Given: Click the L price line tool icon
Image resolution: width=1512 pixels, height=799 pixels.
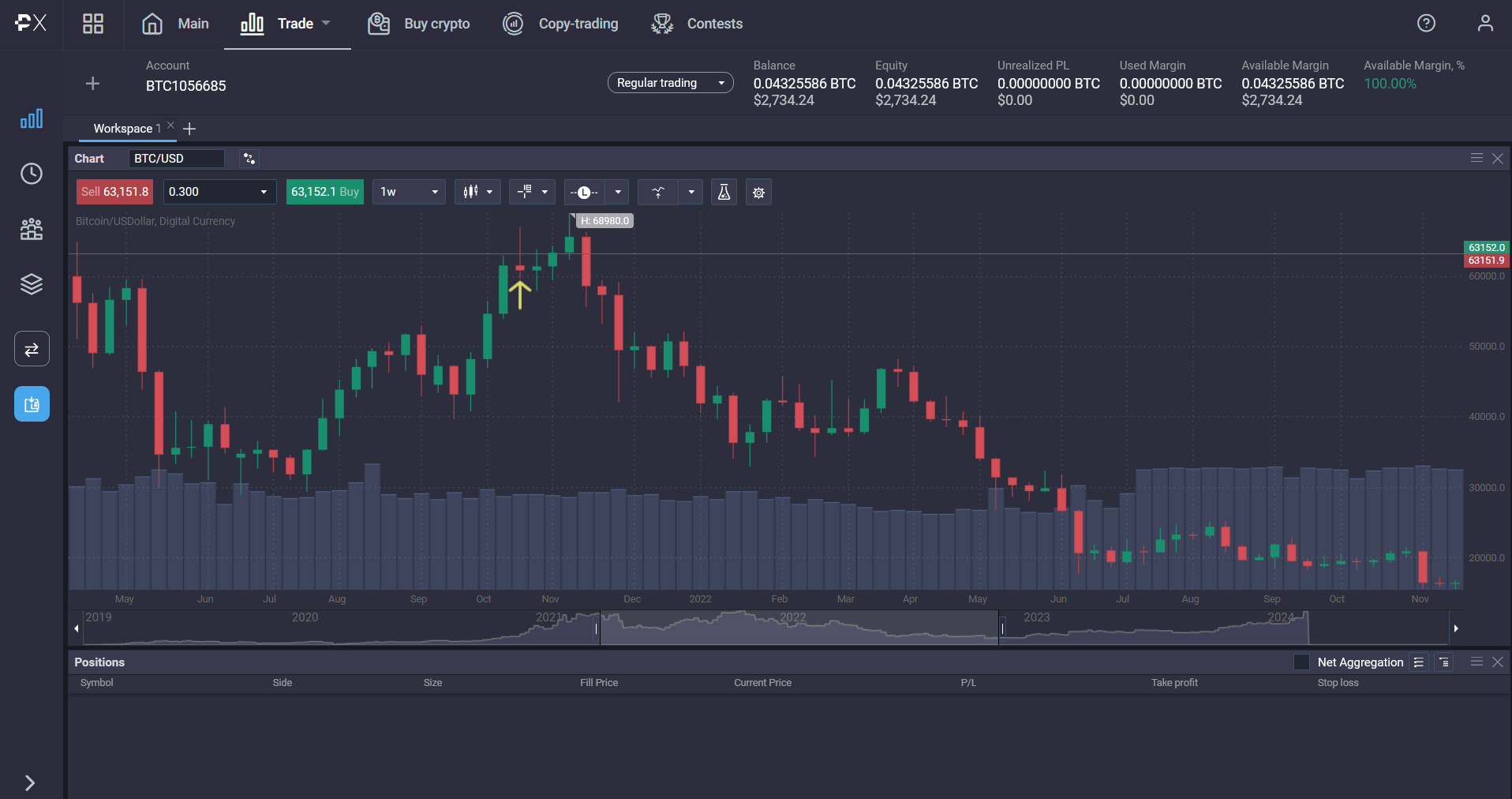Looking at the screenshot, I should (x=585, y=192).
